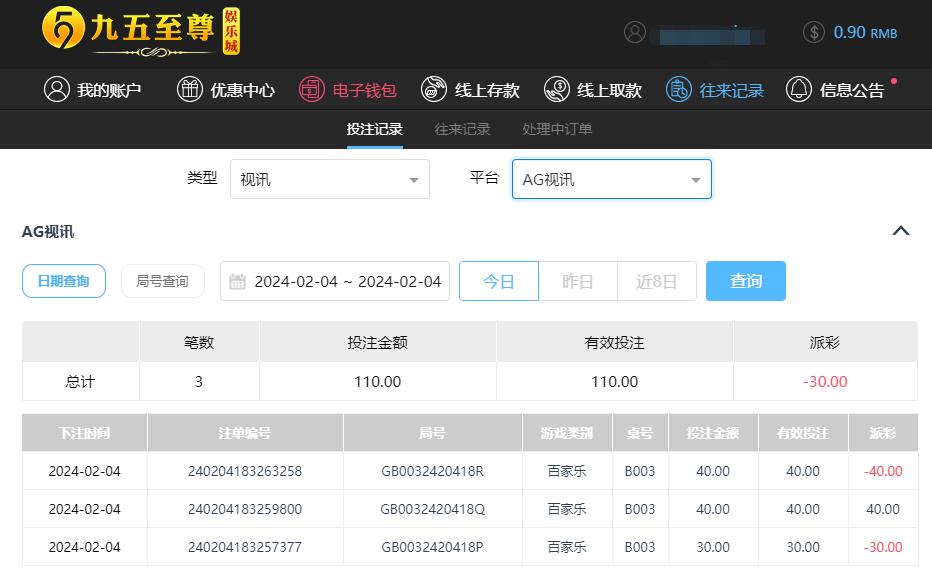The height and width of the screenshot is (580, 932).
Task: Click summary 派彩 value -30.00
Action: pos(825,382)
